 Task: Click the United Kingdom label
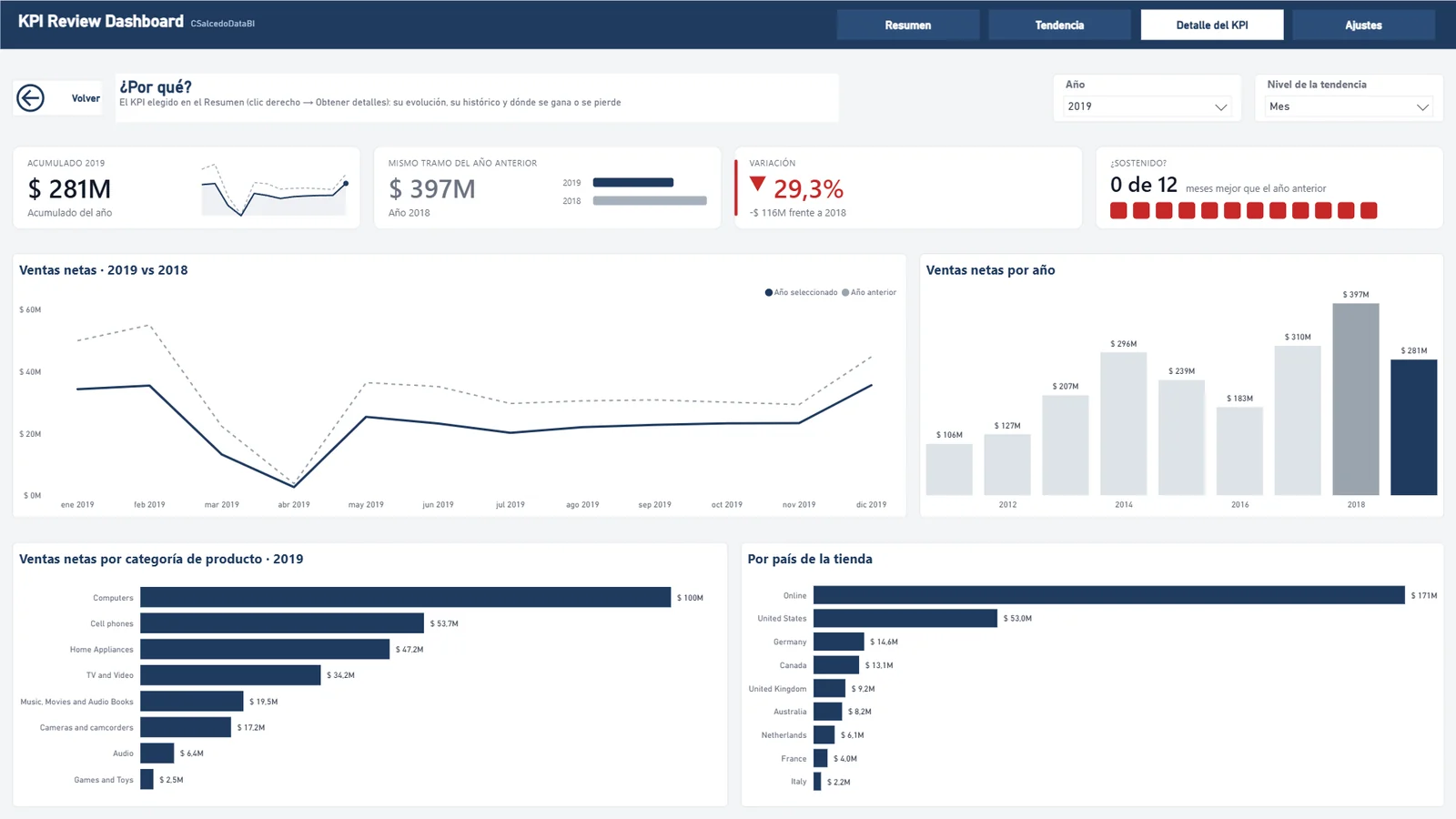(777, 689)
